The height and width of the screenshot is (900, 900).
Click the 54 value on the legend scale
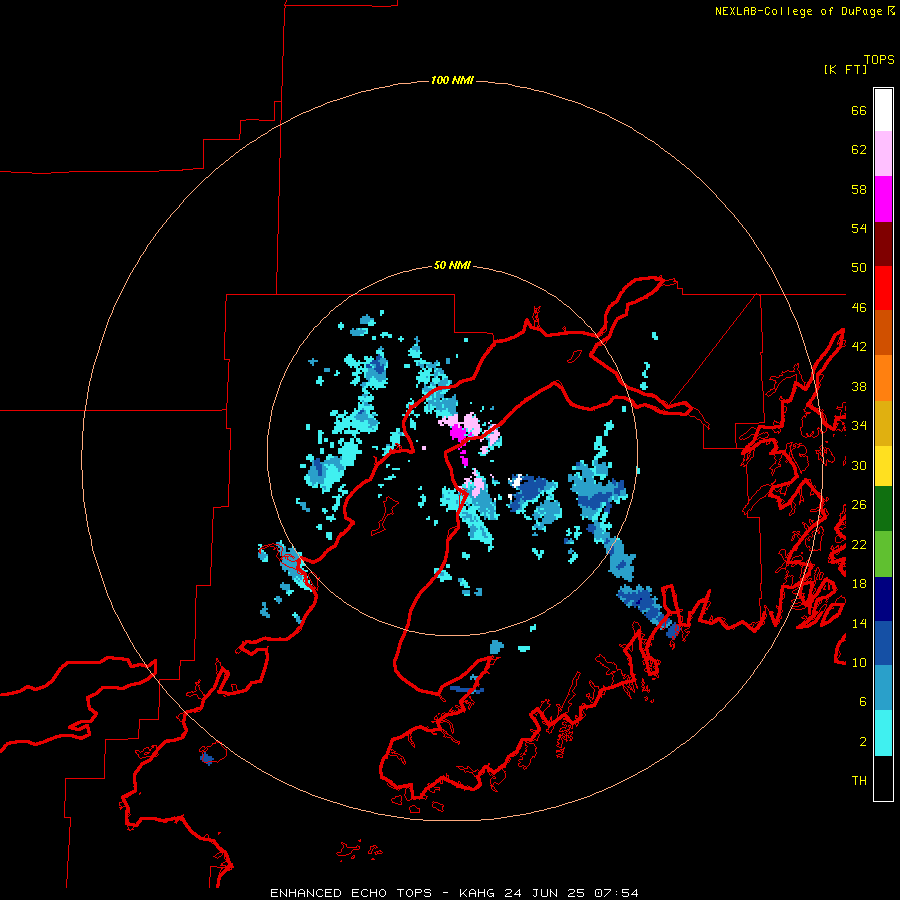859,228
